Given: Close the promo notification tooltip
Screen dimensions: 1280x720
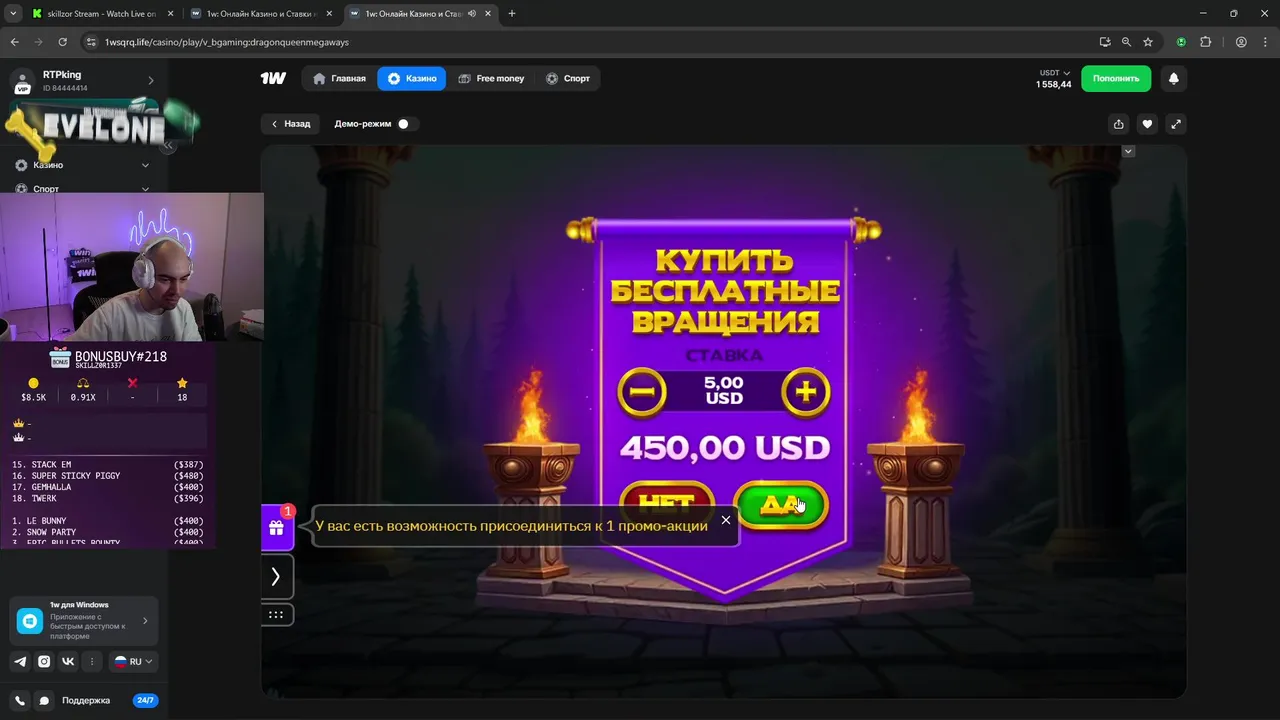Looking at the screenshot, I should (726, 520).
